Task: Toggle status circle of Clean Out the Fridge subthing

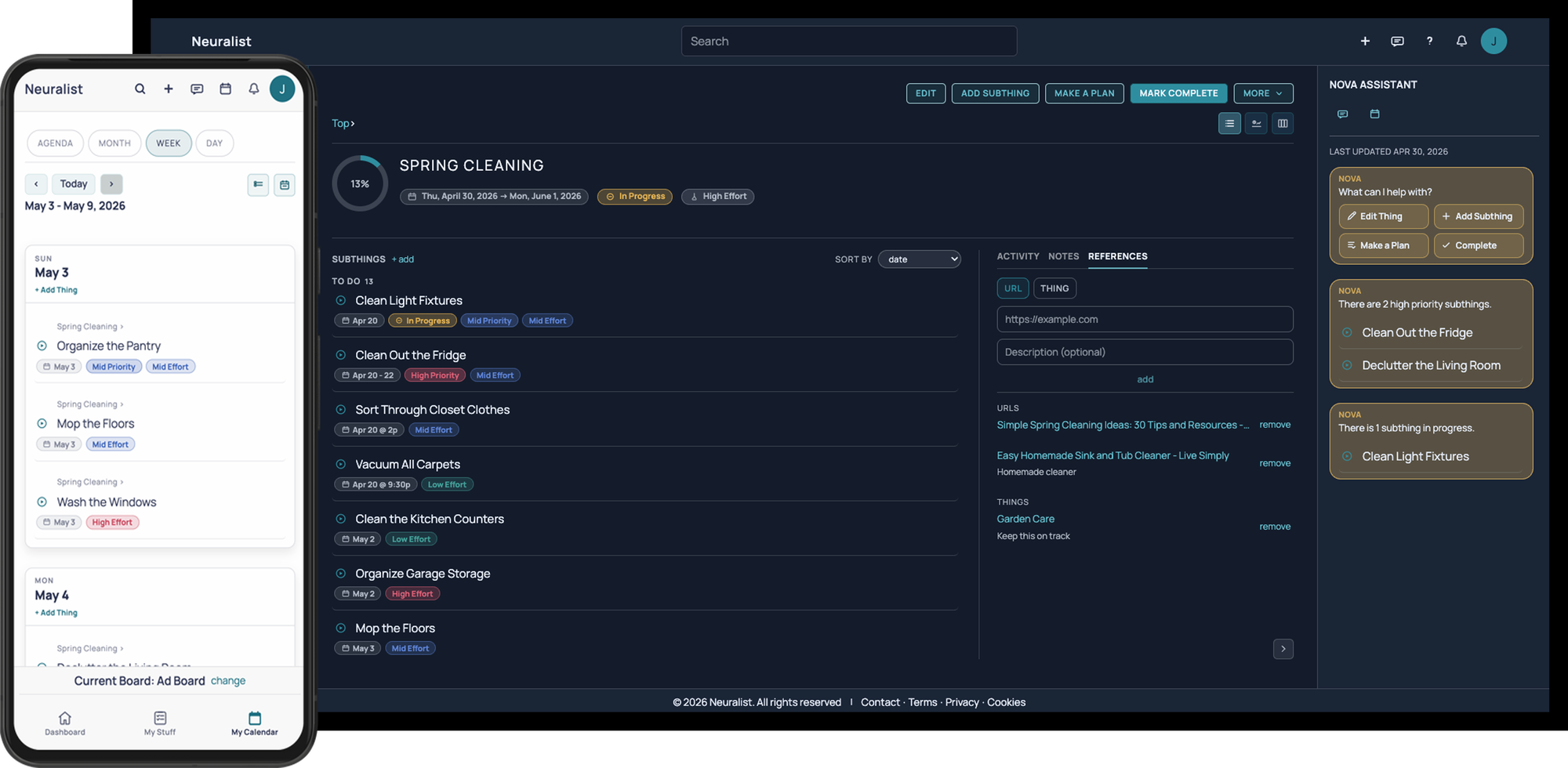Action: coord(341,355)
